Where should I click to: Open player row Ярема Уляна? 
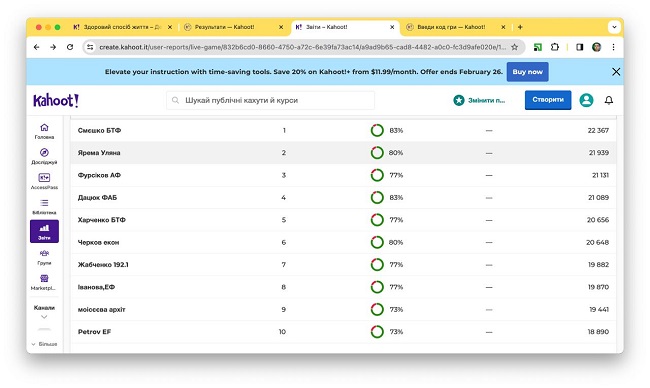click(x=343, y=153)
